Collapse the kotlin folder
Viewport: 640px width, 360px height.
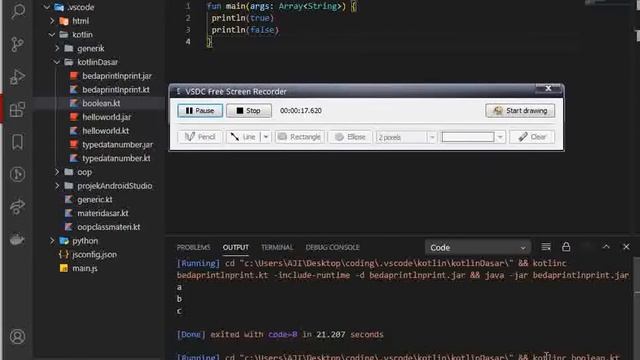pos(52,35)
